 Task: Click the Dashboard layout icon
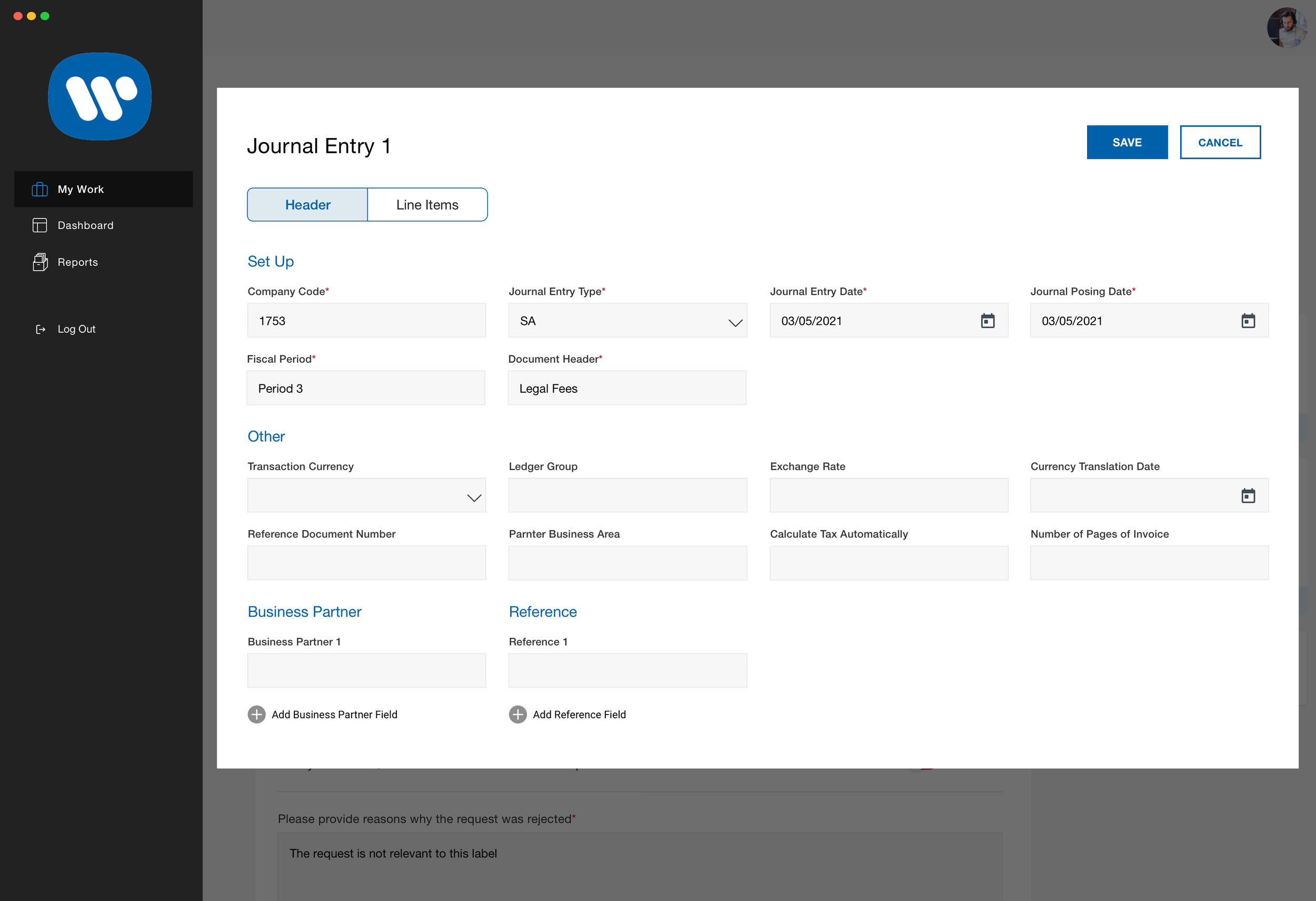39,225
